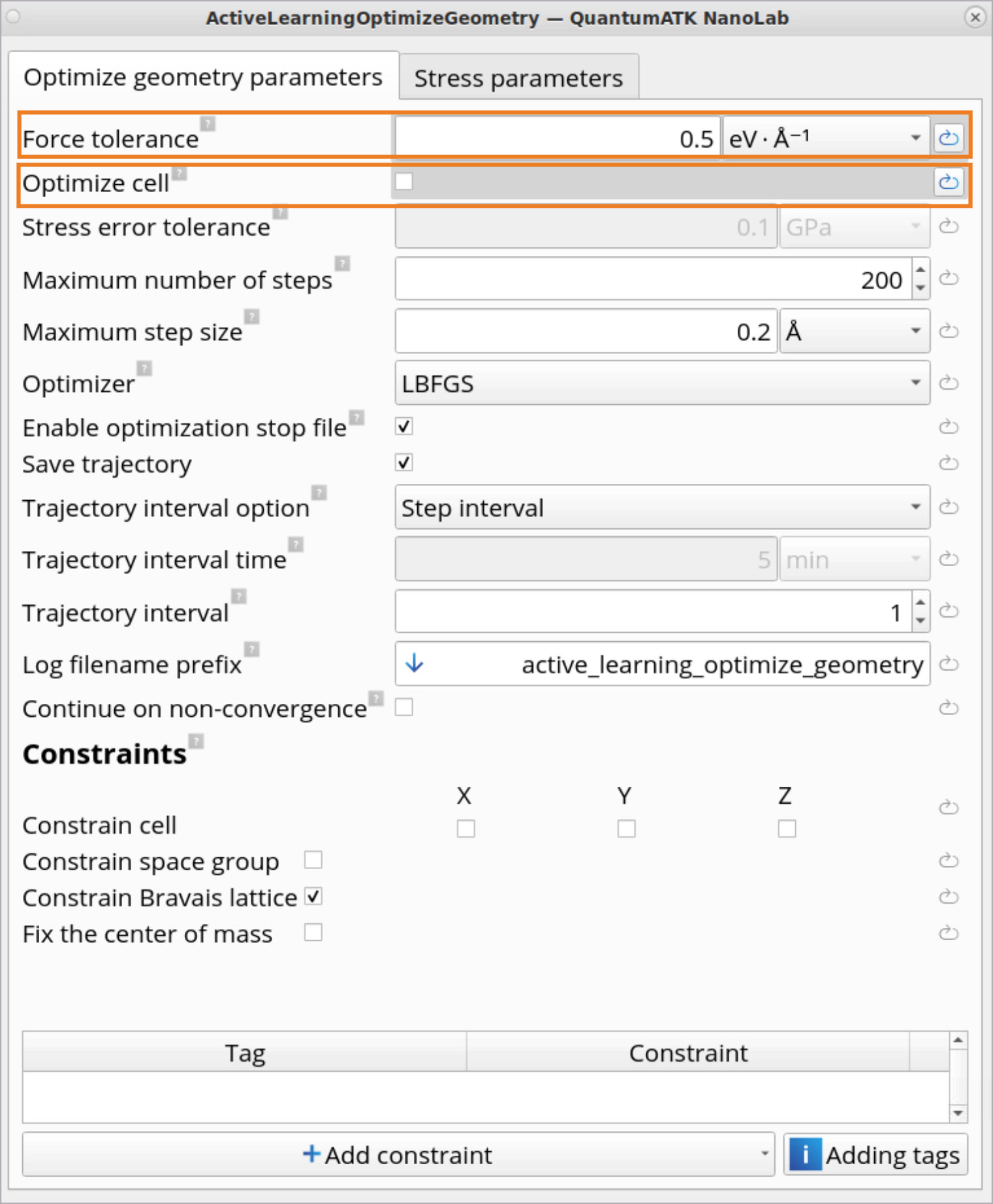Decrement Maximum number of steps

pyautogui.click(x=921, y=288)
